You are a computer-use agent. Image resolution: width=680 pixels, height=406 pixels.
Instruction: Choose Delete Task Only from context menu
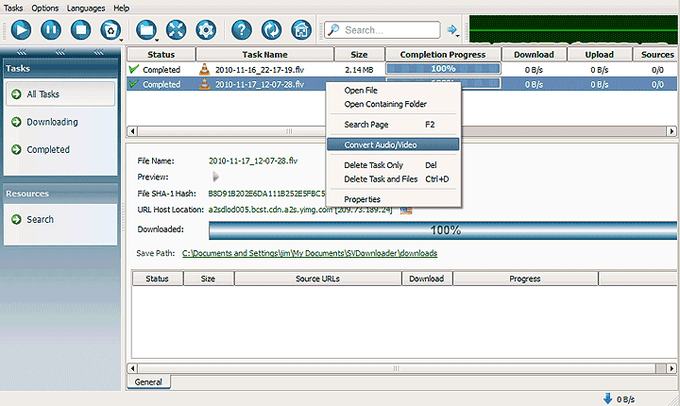[x=373, y=165]
